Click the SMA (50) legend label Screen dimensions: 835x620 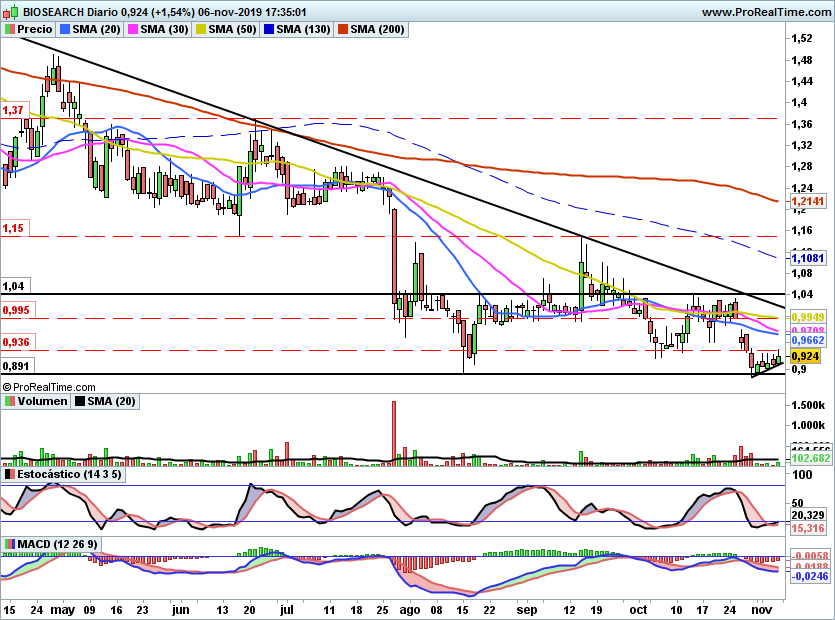(232, 29)
